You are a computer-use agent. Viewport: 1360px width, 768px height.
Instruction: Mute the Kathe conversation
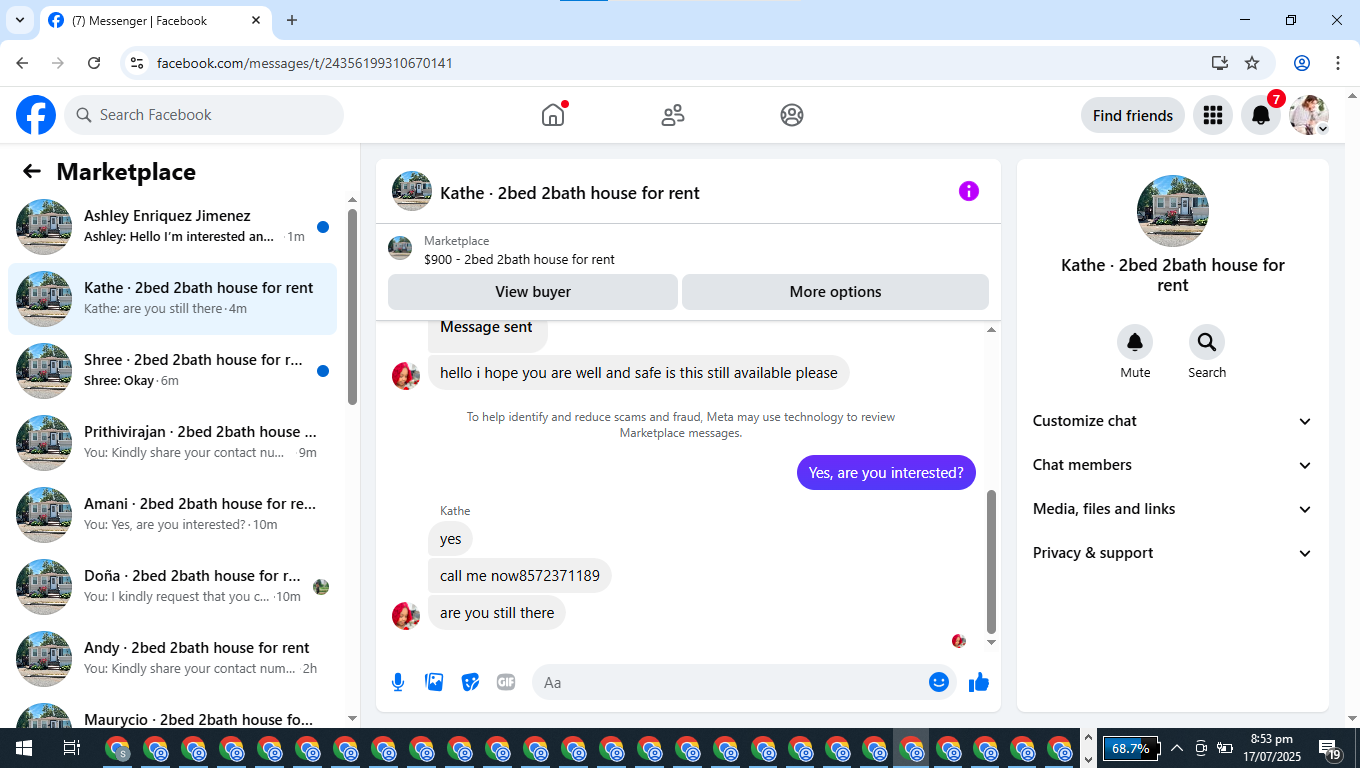tap(1135, 342)
